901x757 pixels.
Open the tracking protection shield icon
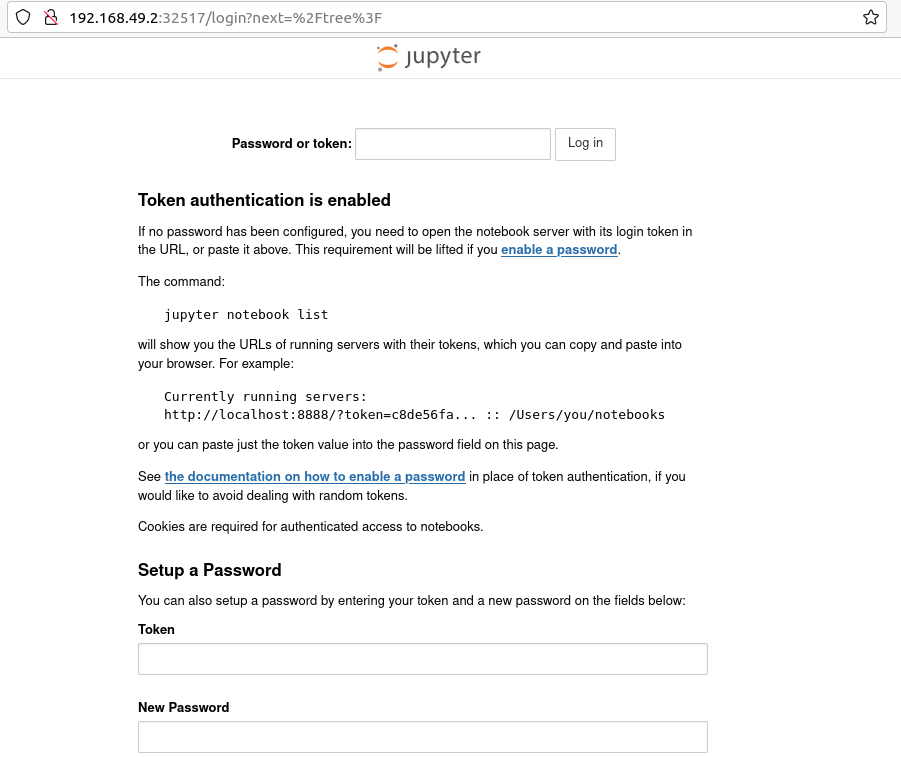(x=23, y=17)
